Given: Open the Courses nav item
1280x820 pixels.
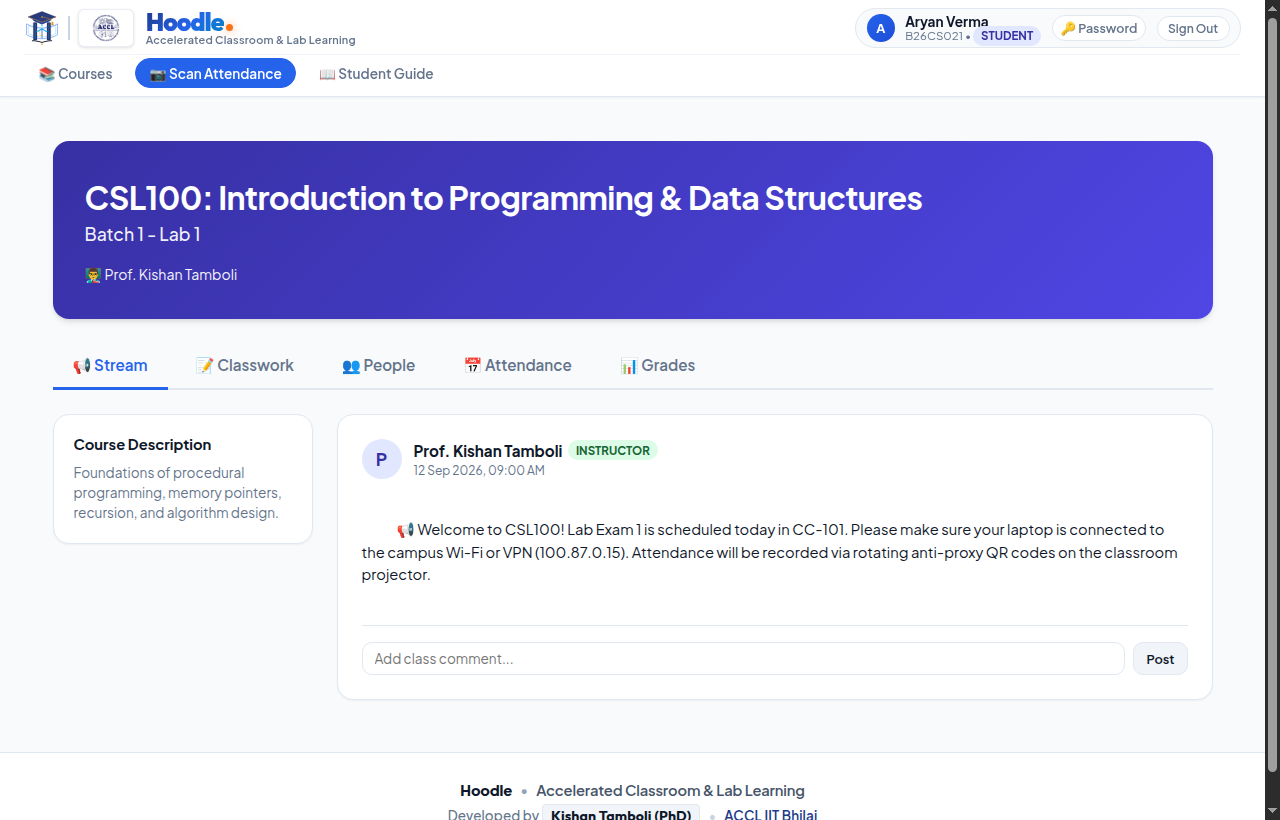Looking at the screenshot, I should click(76, 73).
